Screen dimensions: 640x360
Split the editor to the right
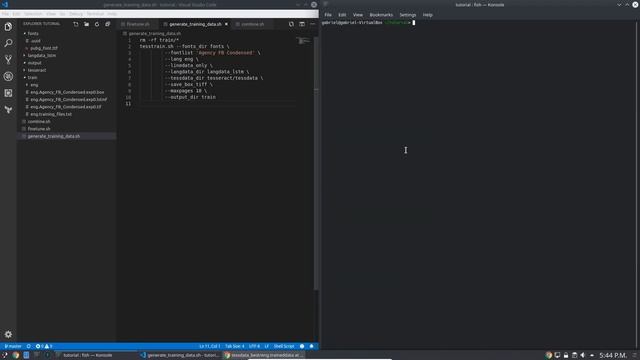(x=302, y=24)
